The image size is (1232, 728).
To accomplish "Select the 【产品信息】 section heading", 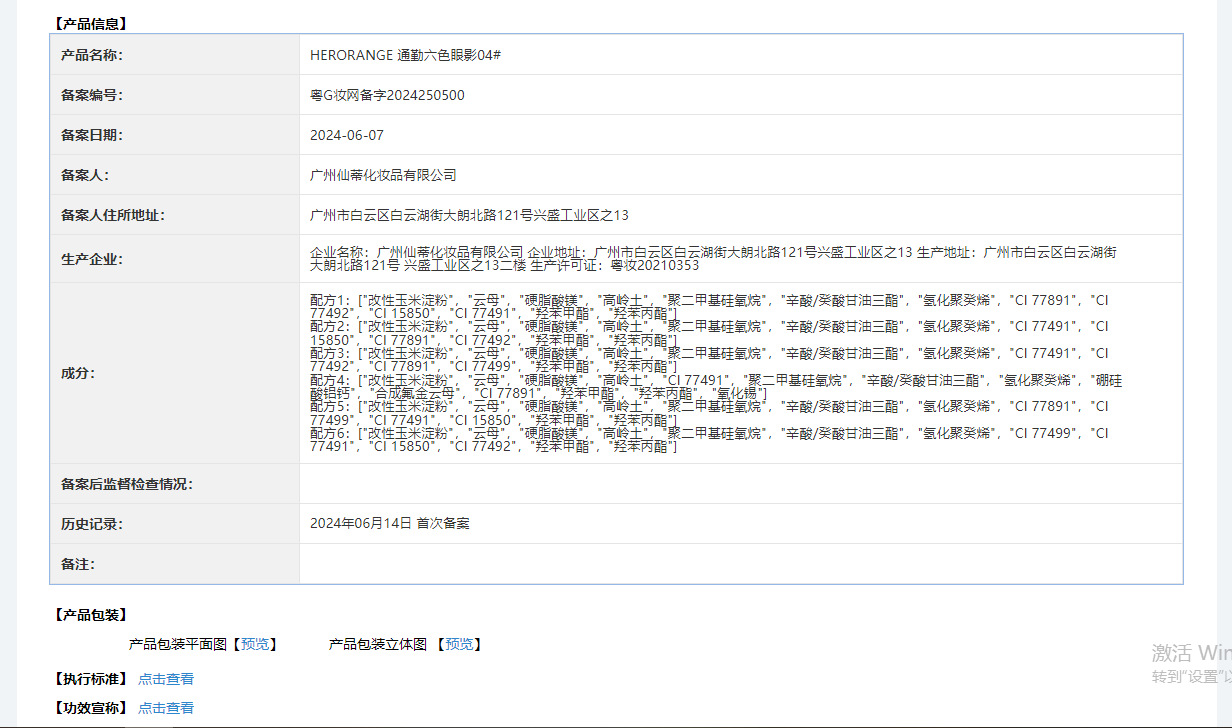I will 91,23.
